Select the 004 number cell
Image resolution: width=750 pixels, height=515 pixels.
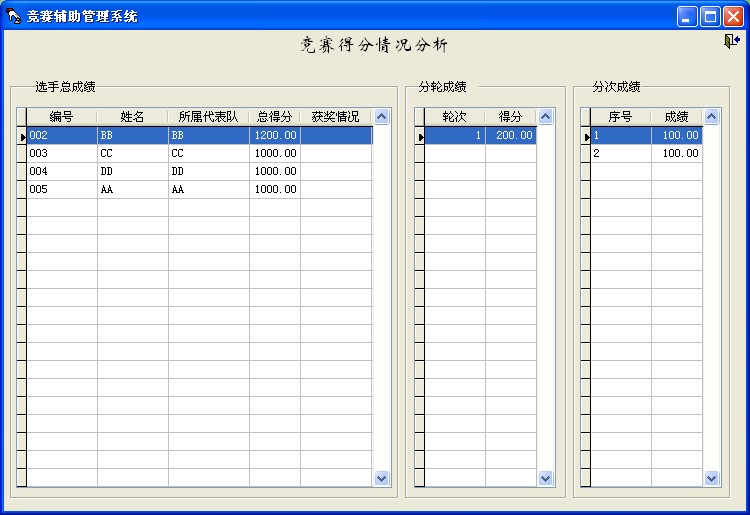[62, 171]
